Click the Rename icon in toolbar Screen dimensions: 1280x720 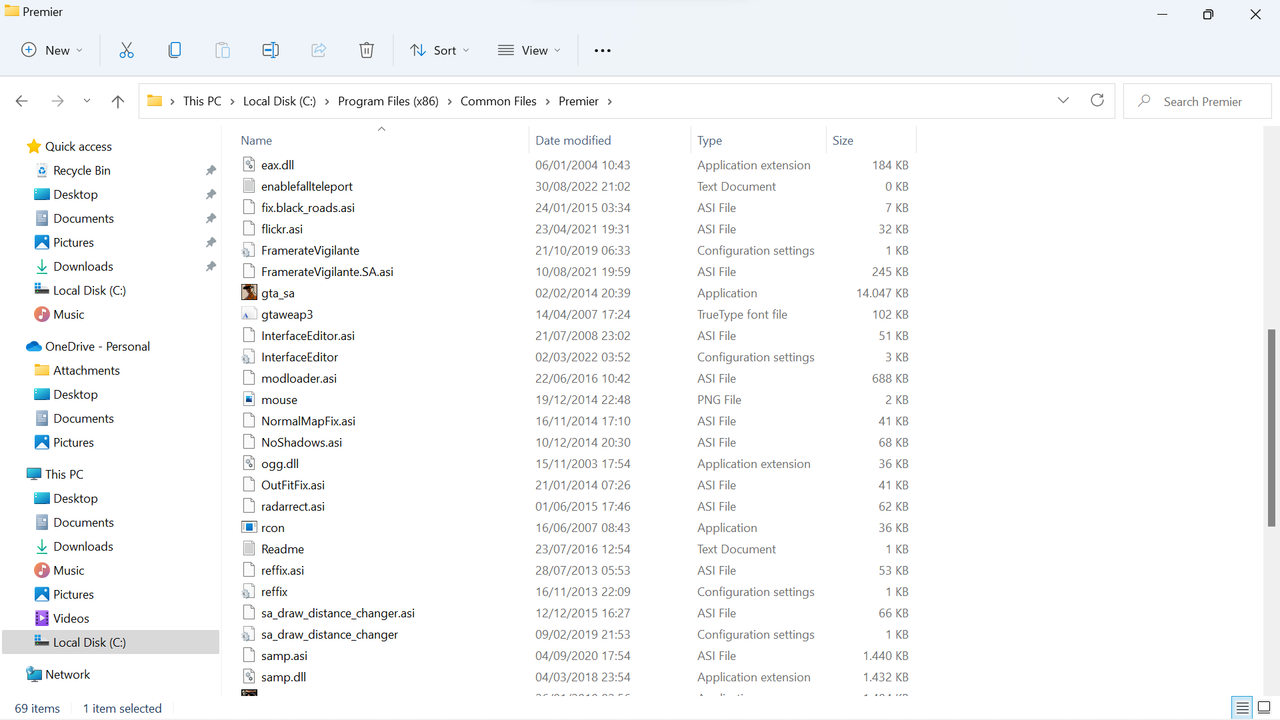[x=270, y=50]
